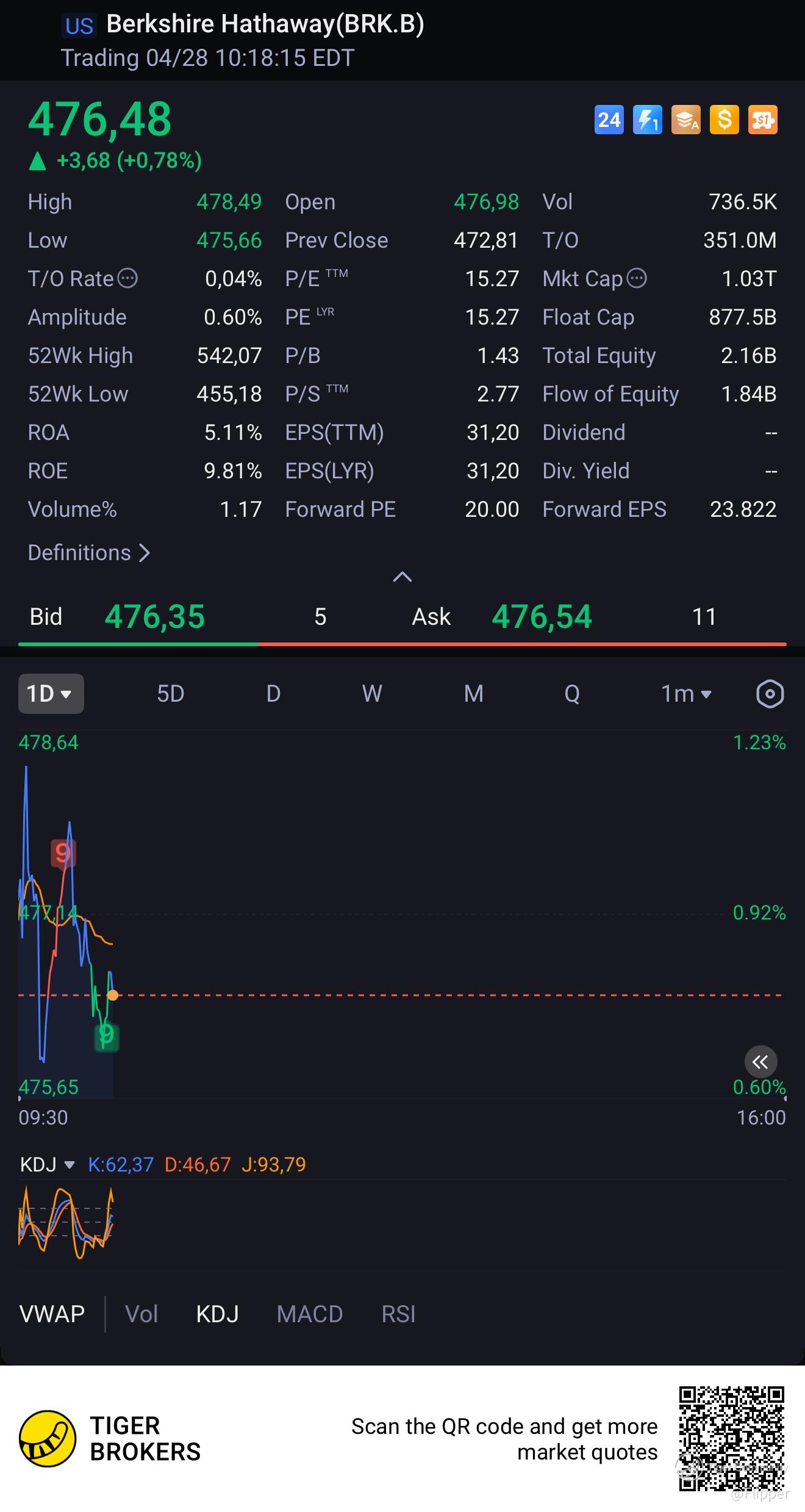
Task: Open info icon next to Mkt Cap
Action: 637,279
